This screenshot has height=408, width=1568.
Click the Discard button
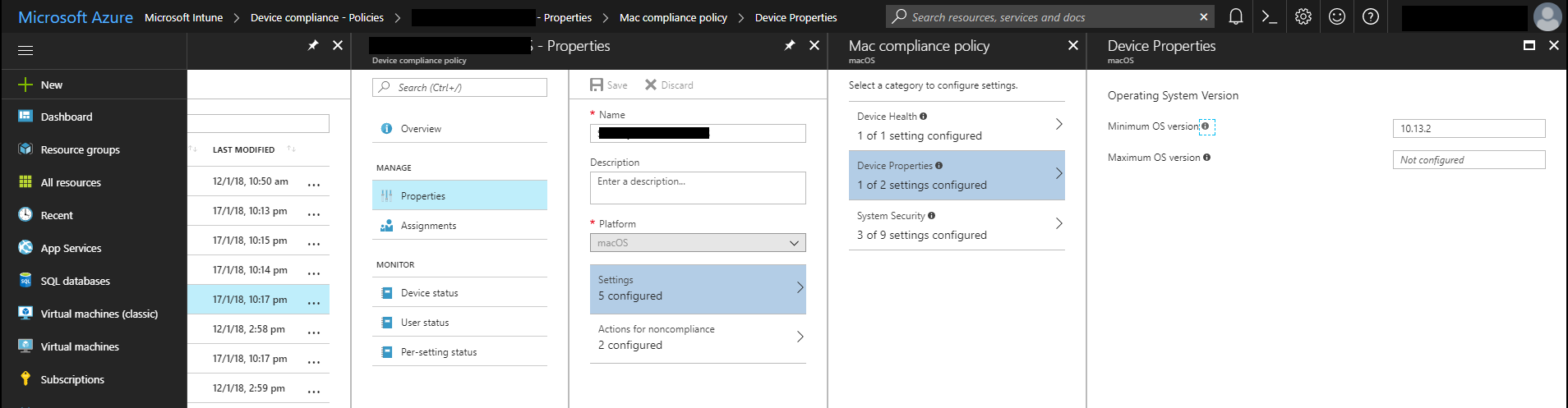(669, 85)
